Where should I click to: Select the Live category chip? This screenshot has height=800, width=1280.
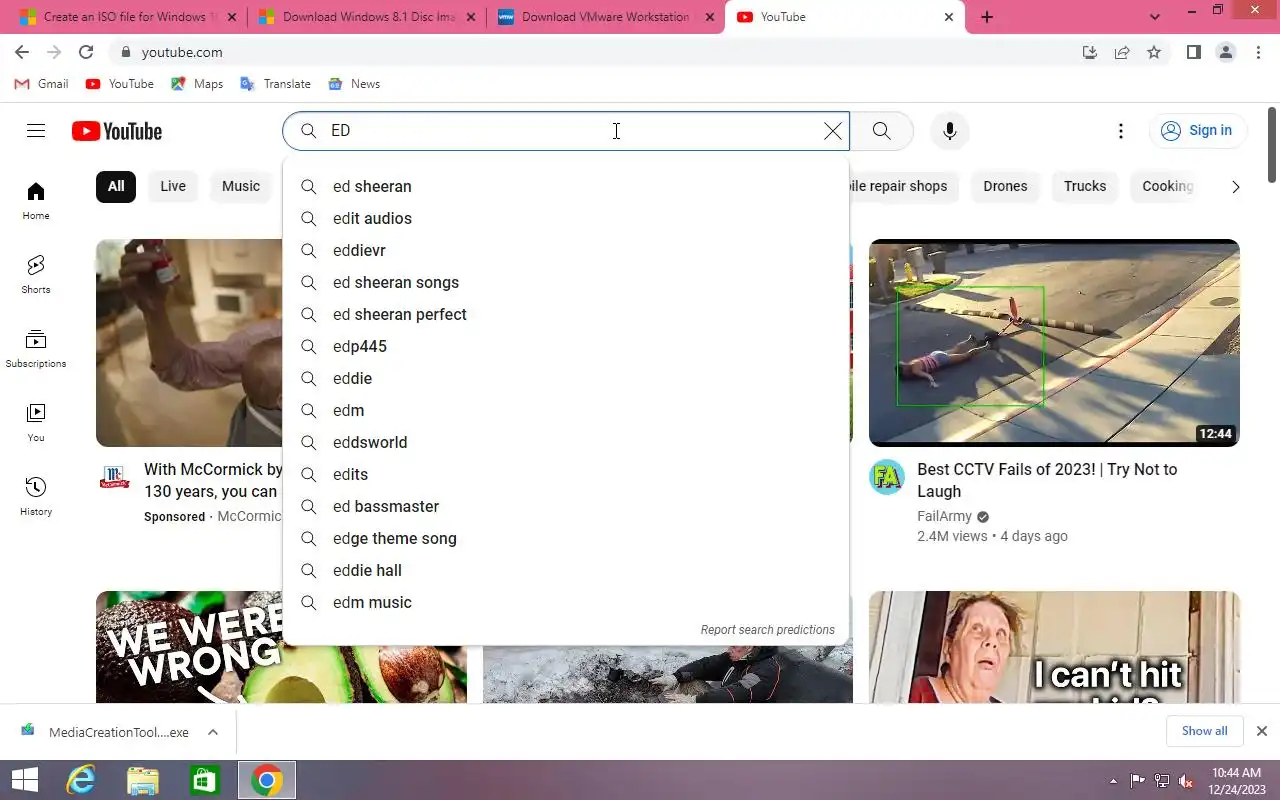point(173,186)
